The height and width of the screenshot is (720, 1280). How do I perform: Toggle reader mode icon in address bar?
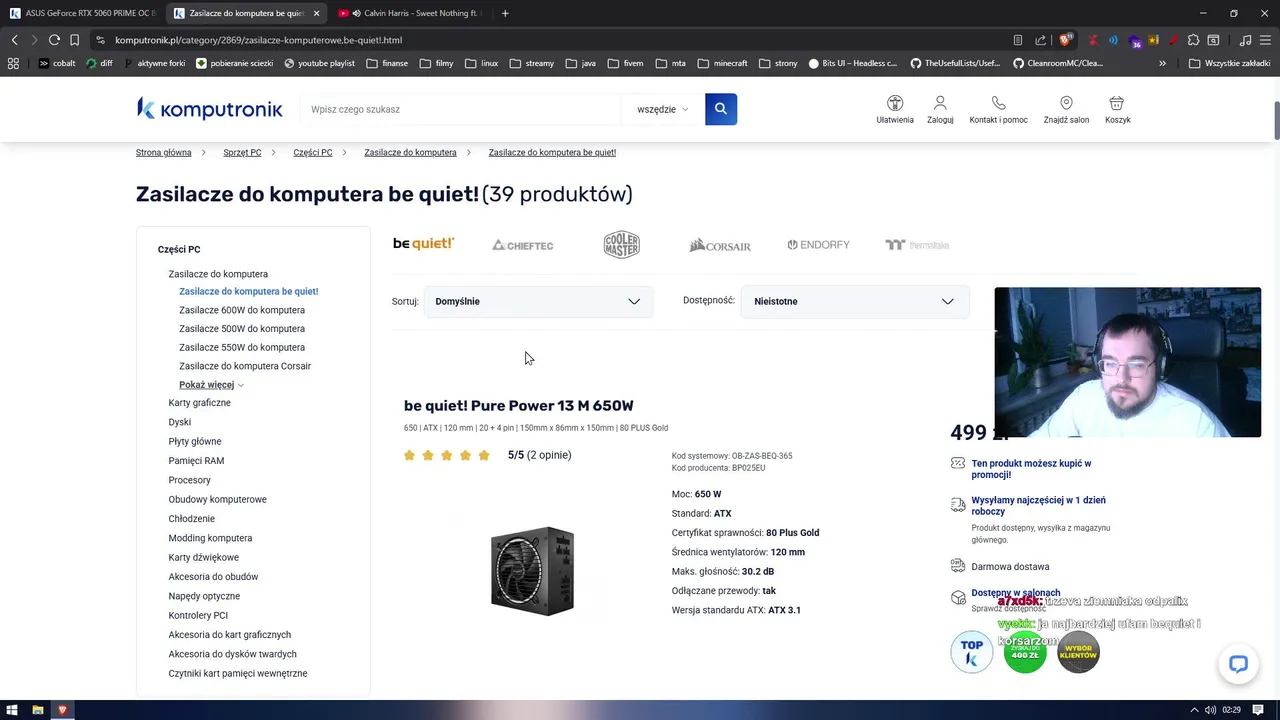click(1018, 40)
